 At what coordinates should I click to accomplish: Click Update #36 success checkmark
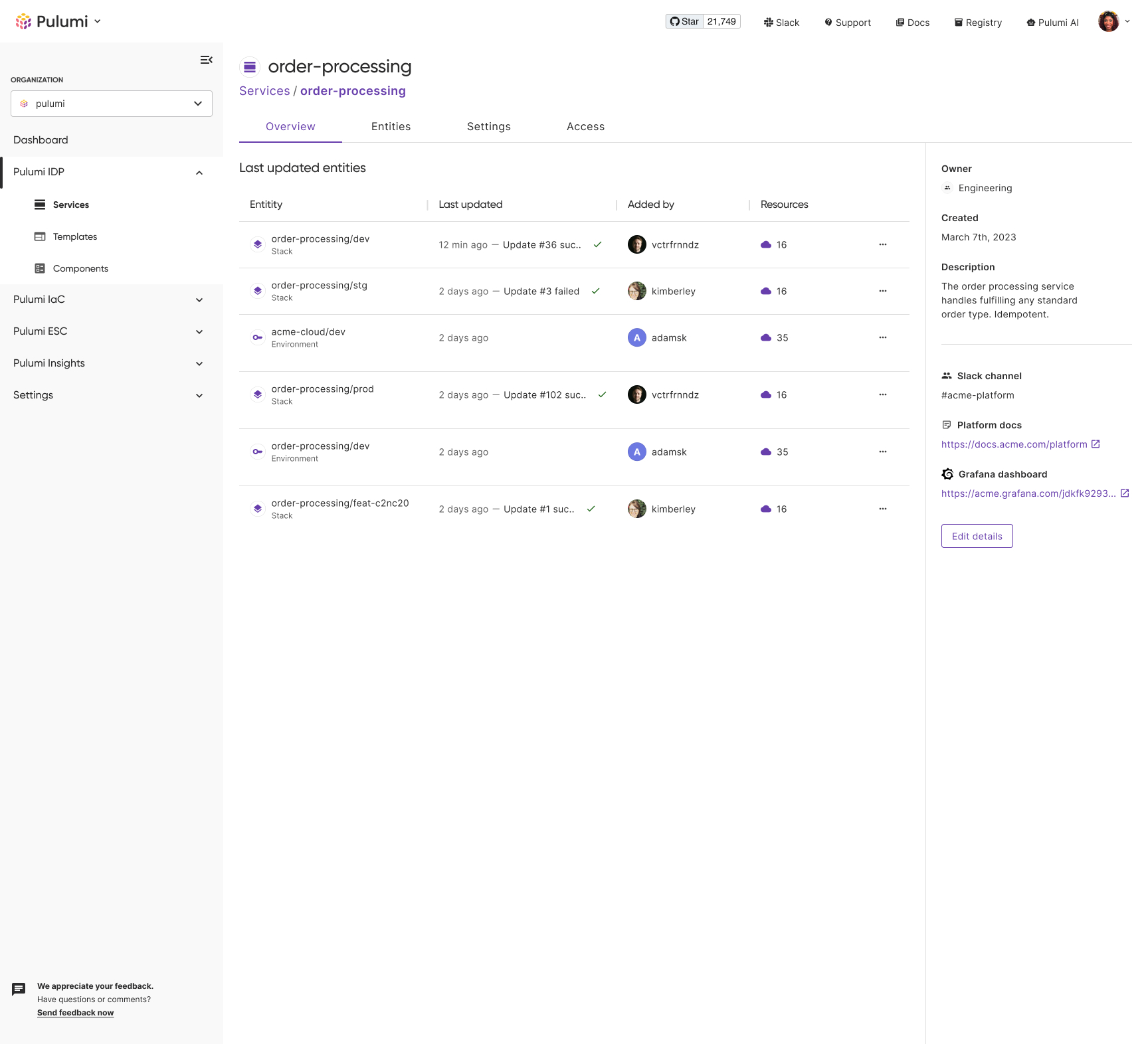598,244
